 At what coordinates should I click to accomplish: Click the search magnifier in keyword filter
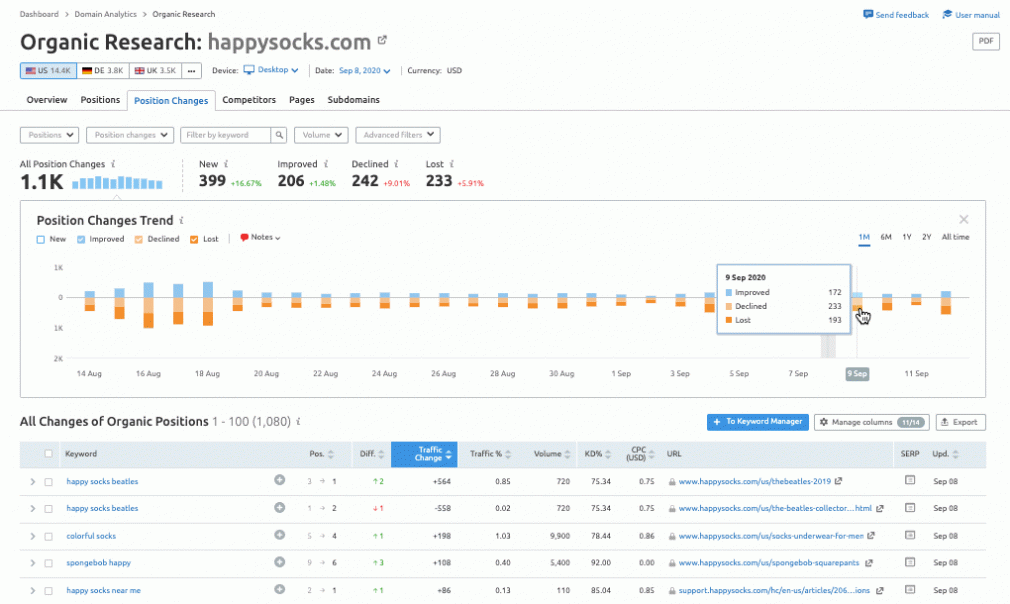[x=279, y=135]
